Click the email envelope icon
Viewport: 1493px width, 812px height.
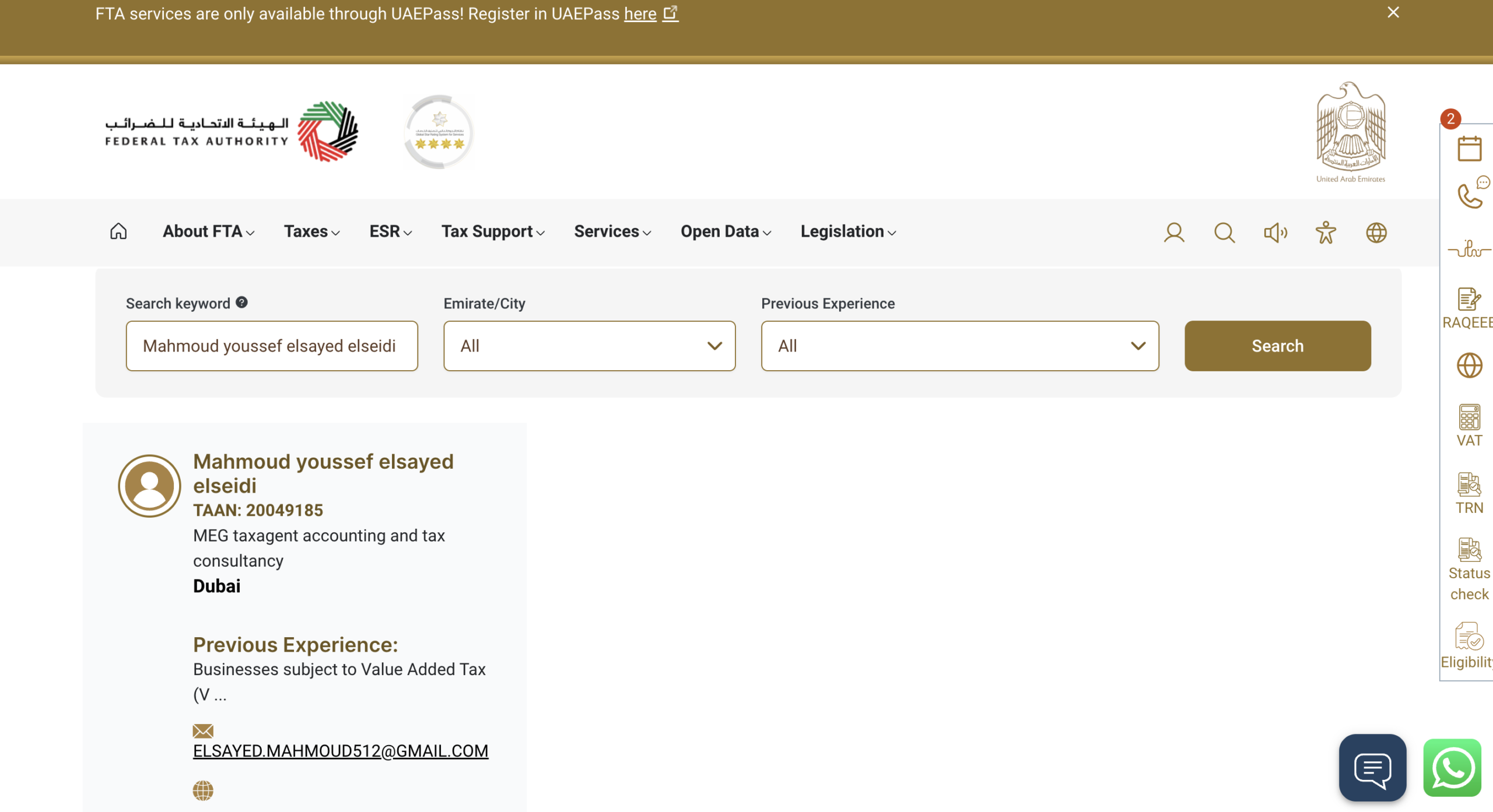point(203,730)
